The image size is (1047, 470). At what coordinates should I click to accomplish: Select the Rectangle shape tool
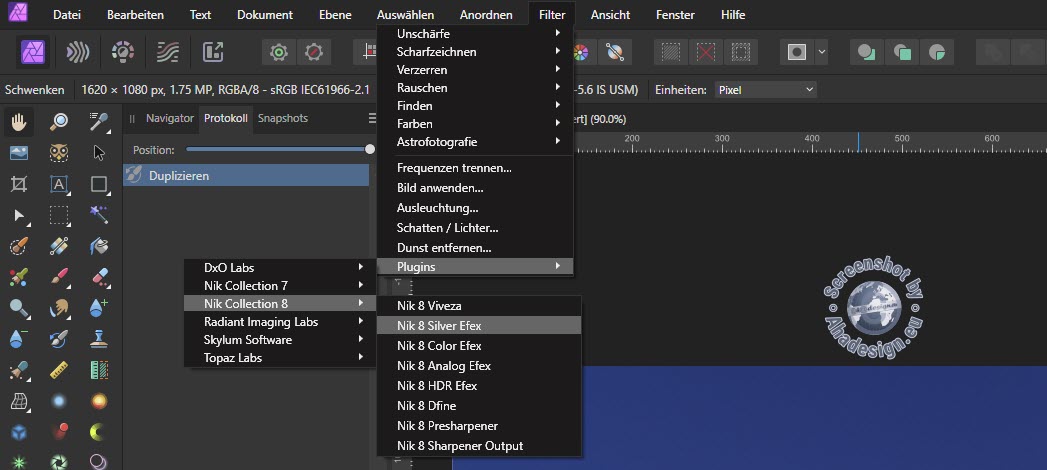pos(99,184)
